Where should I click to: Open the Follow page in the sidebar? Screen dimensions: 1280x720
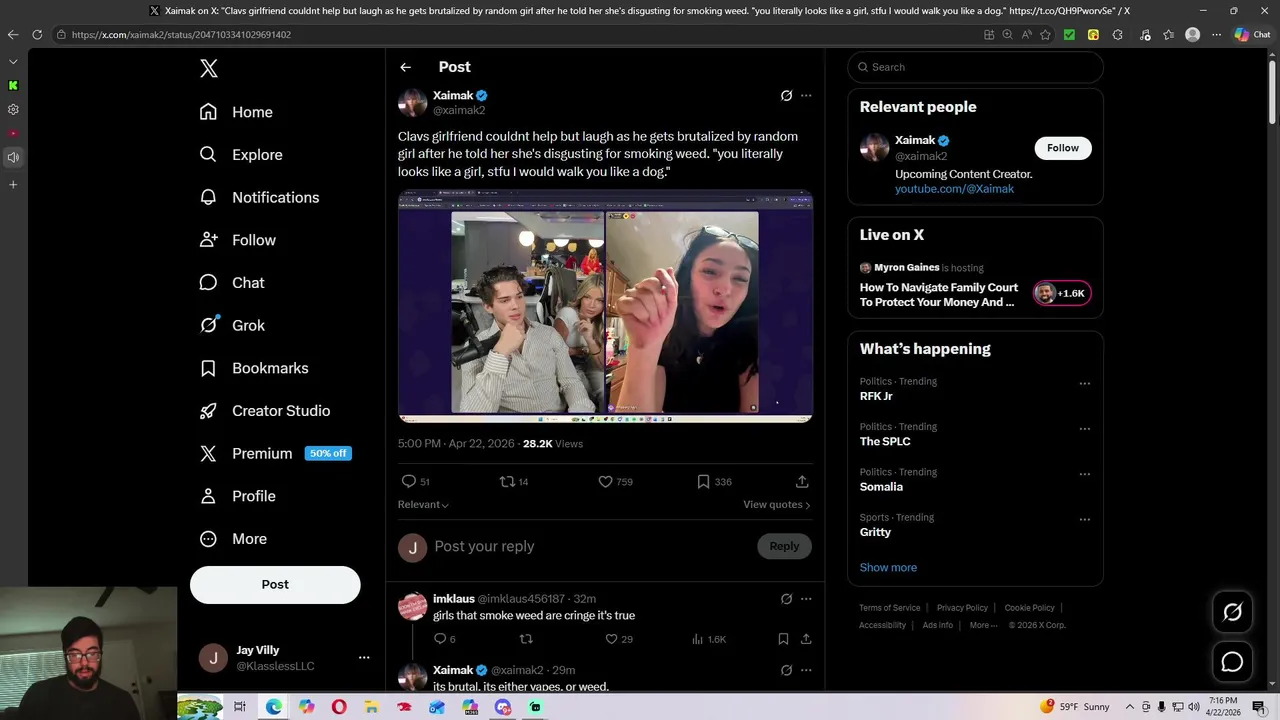238,240
